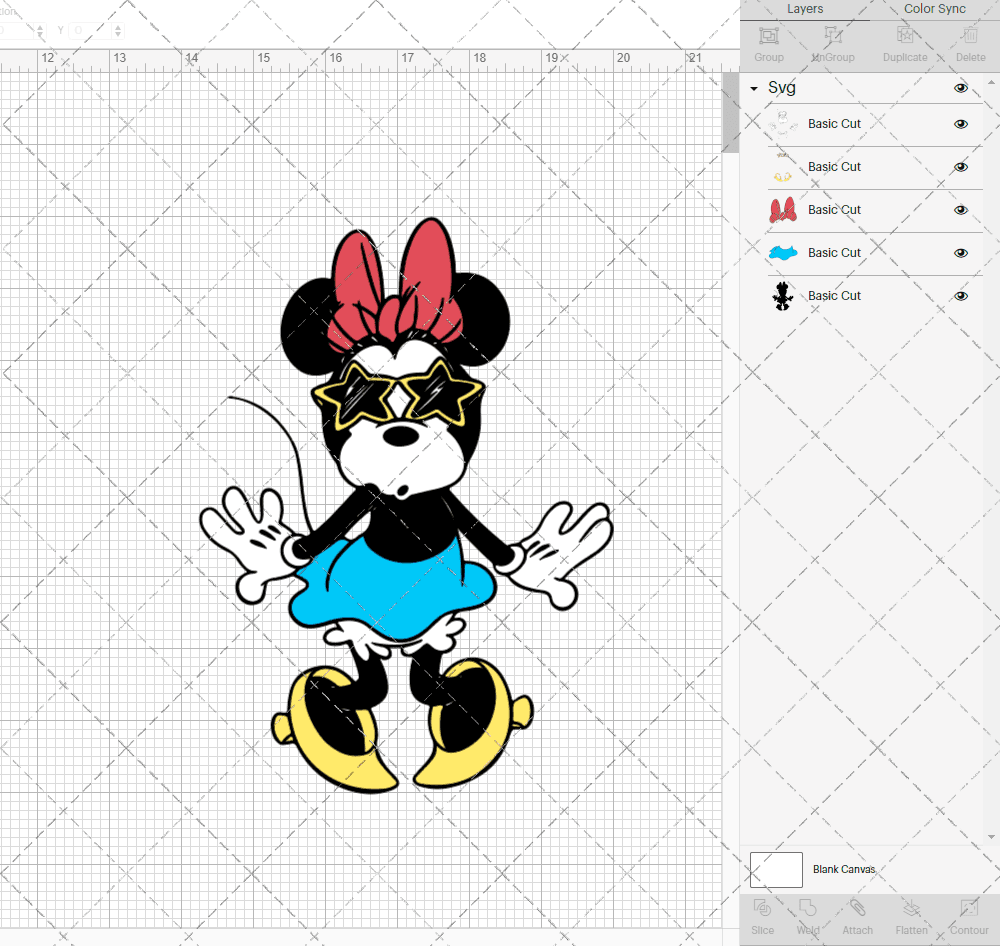Switch to the Color Sync tab

pos(934,9)
